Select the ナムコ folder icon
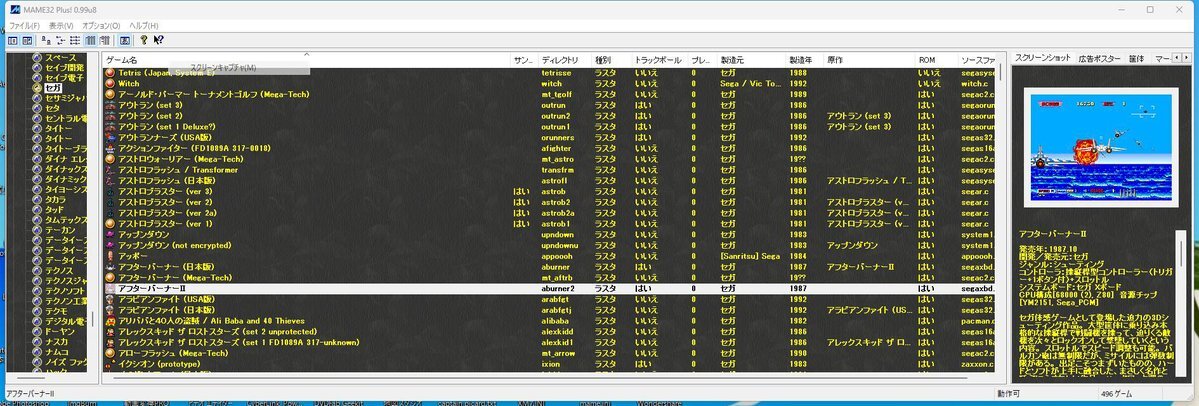1199x406 pixels. pyautogui.click(x=37, y=351)
